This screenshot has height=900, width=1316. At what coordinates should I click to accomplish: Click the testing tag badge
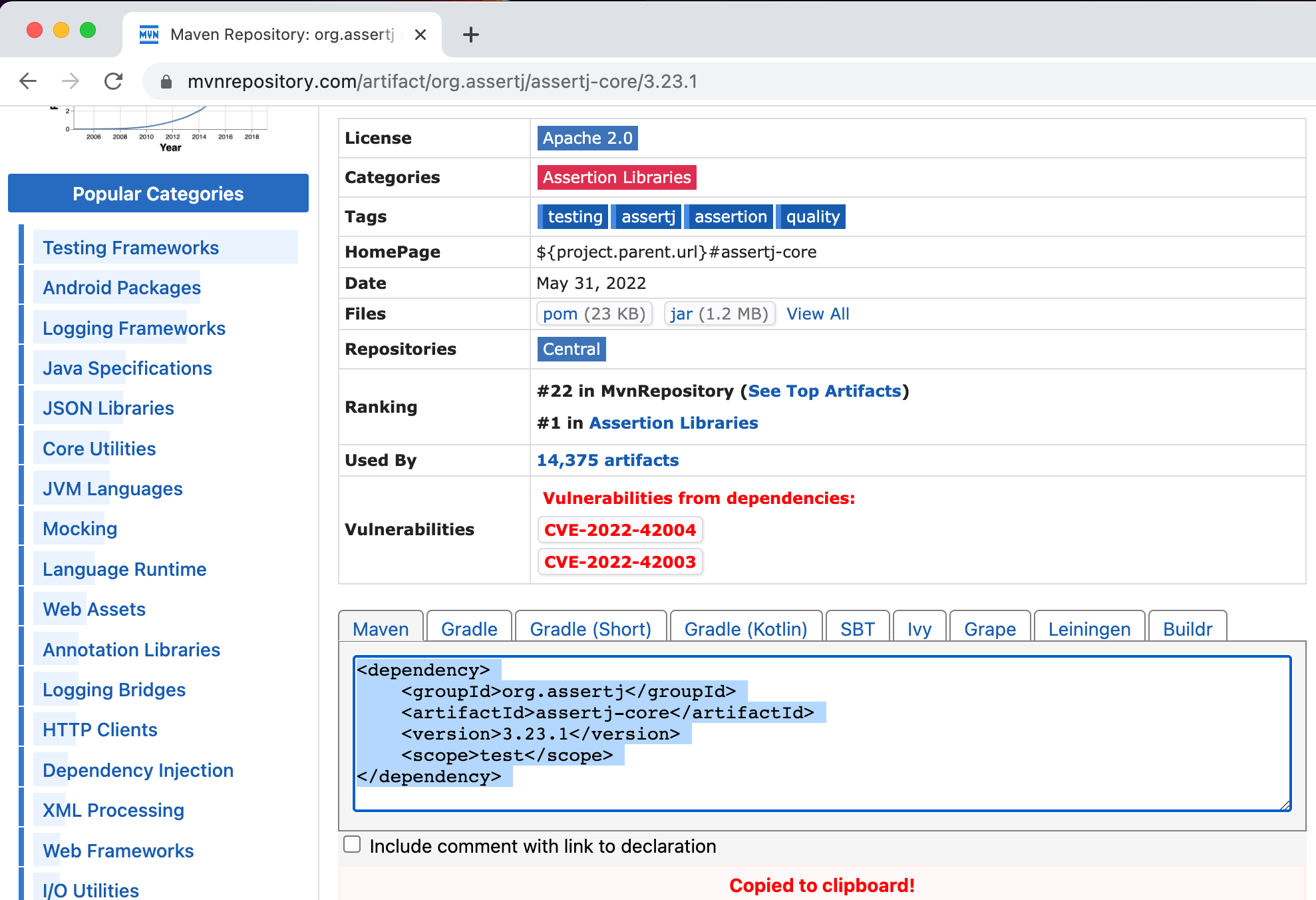point(573,217)
